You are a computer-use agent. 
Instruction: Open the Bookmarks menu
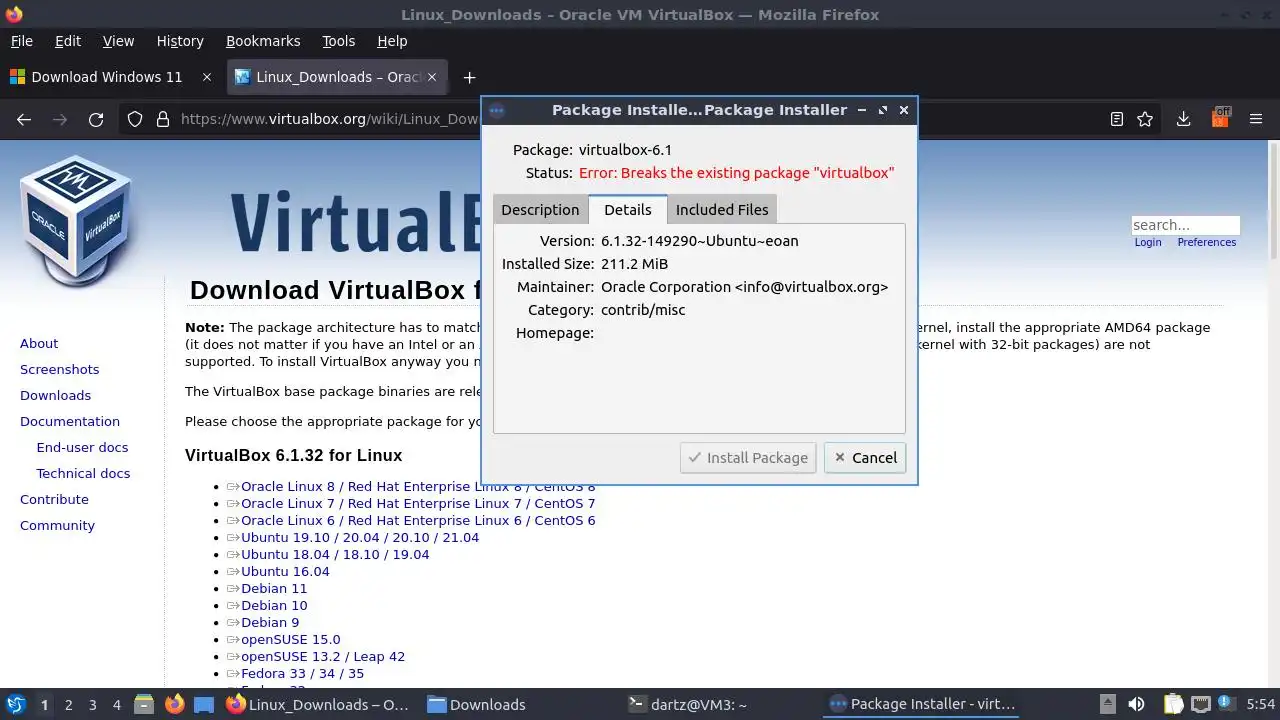pos(263,41)
